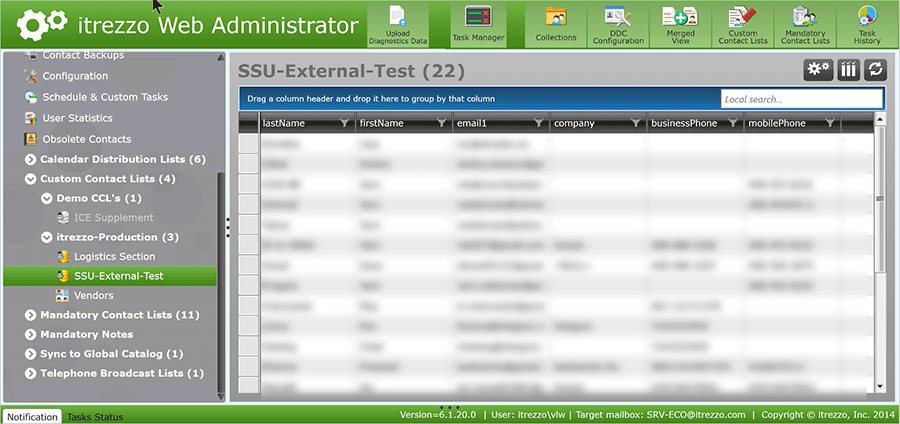
Task: Click the SSU-External-Test (22) heading
Action: pos(351,71)
